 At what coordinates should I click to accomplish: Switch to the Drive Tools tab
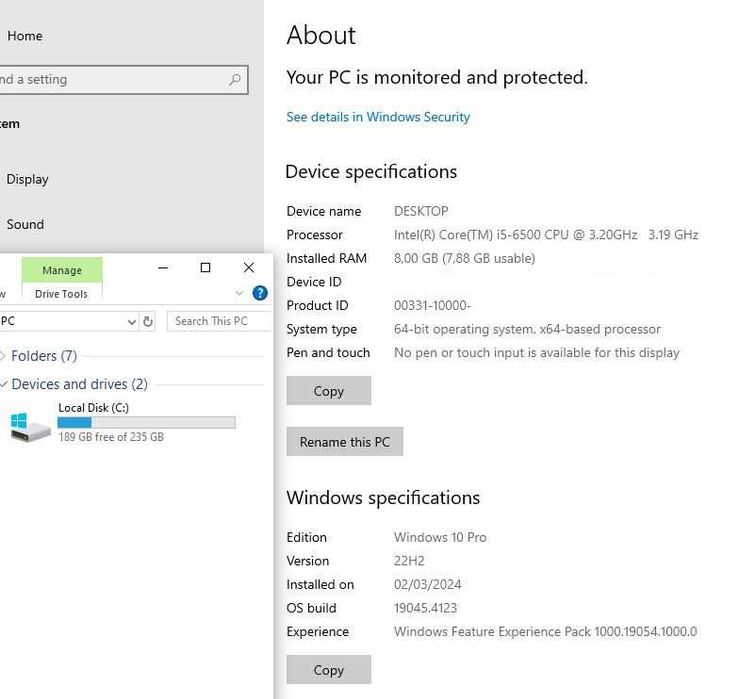coord(61,294)
